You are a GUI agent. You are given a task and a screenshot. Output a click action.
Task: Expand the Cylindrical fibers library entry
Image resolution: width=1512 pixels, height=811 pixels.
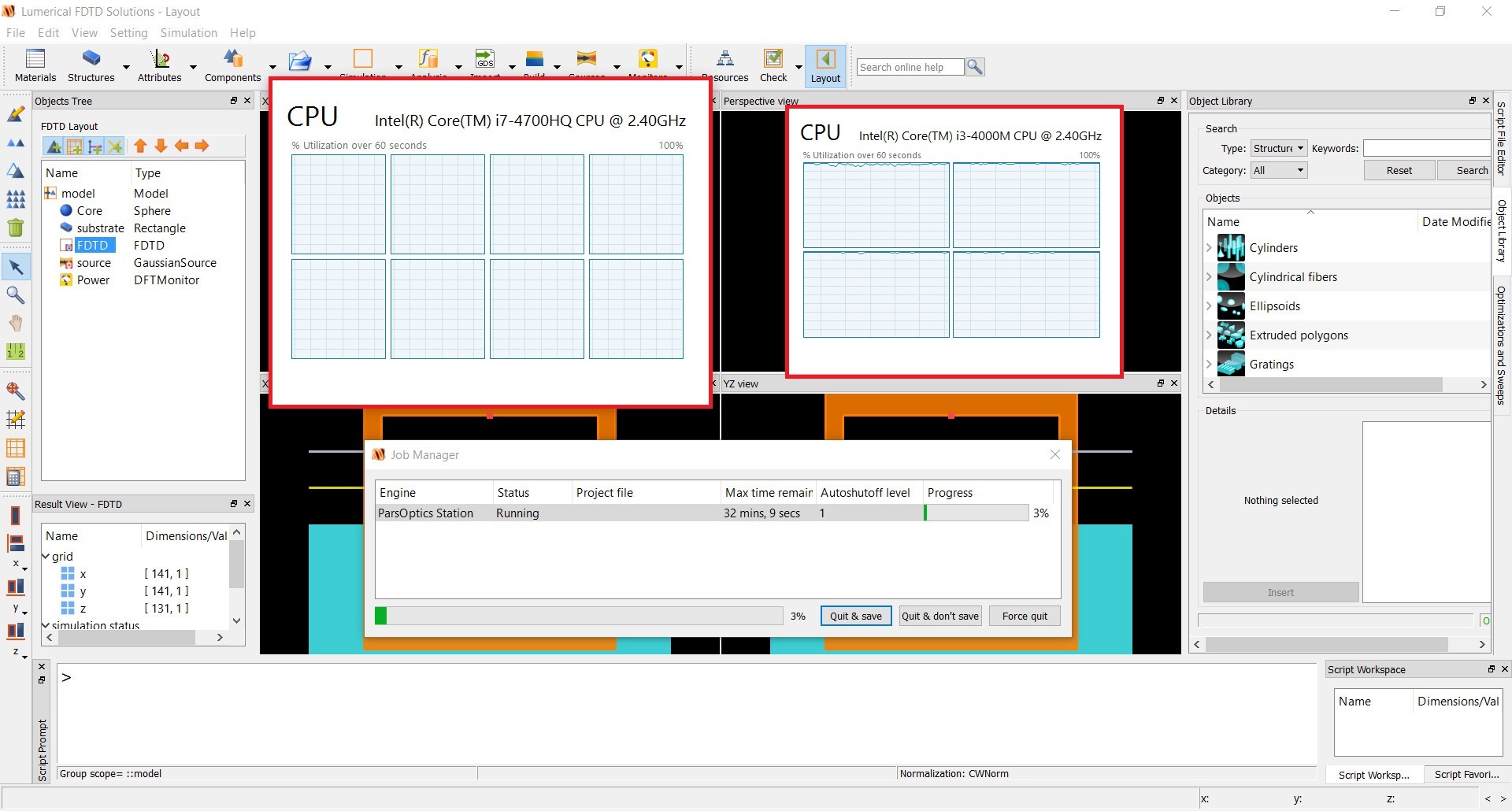[x=1210, y=277]
